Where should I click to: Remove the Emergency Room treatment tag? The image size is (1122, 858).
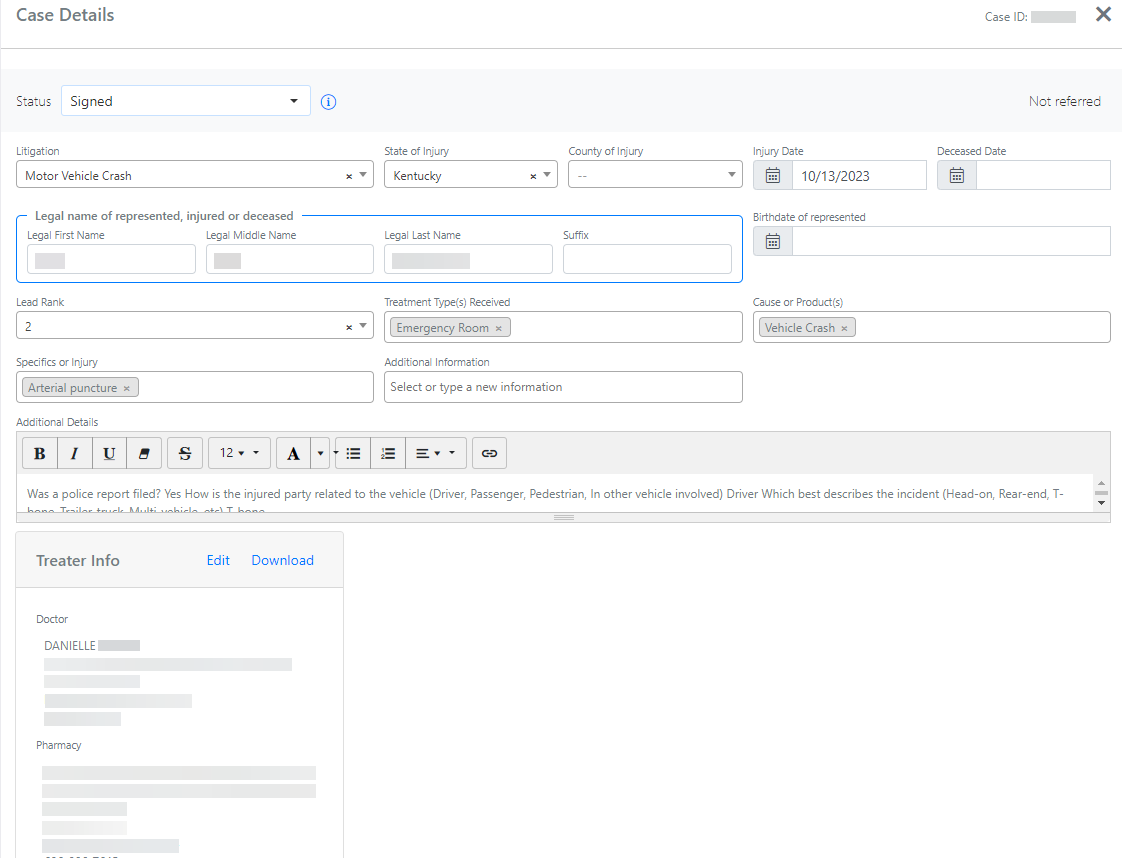[x=499, y=328]
